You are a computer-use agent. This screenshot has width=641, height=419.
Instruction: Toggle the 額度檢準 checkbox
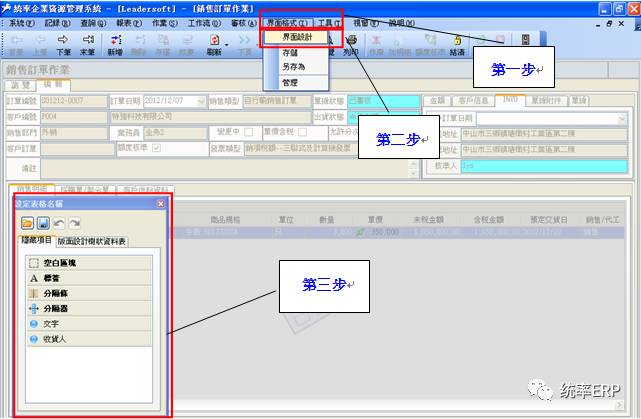pos(154,147)
